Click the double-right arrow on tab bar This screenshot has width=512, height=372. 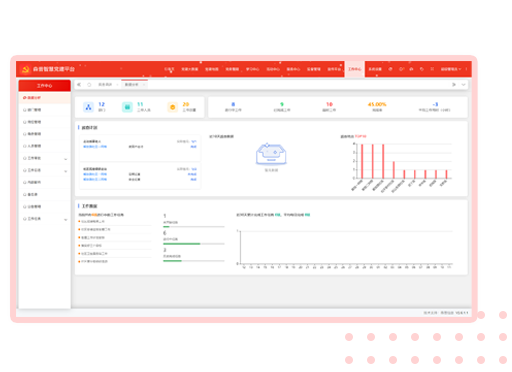pos(454,85)
